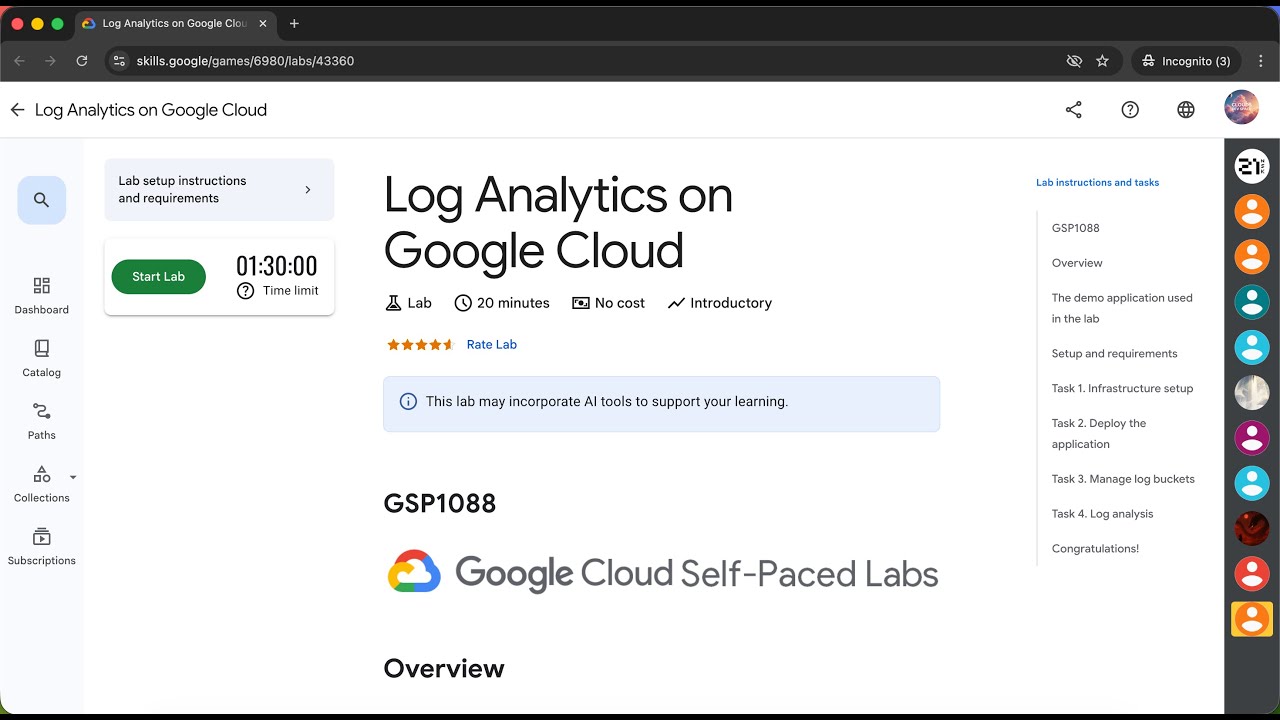Viewport: 1280px width, 720px height.
Task: Reload the page with the browser refresh button
Action: (82, 61)
